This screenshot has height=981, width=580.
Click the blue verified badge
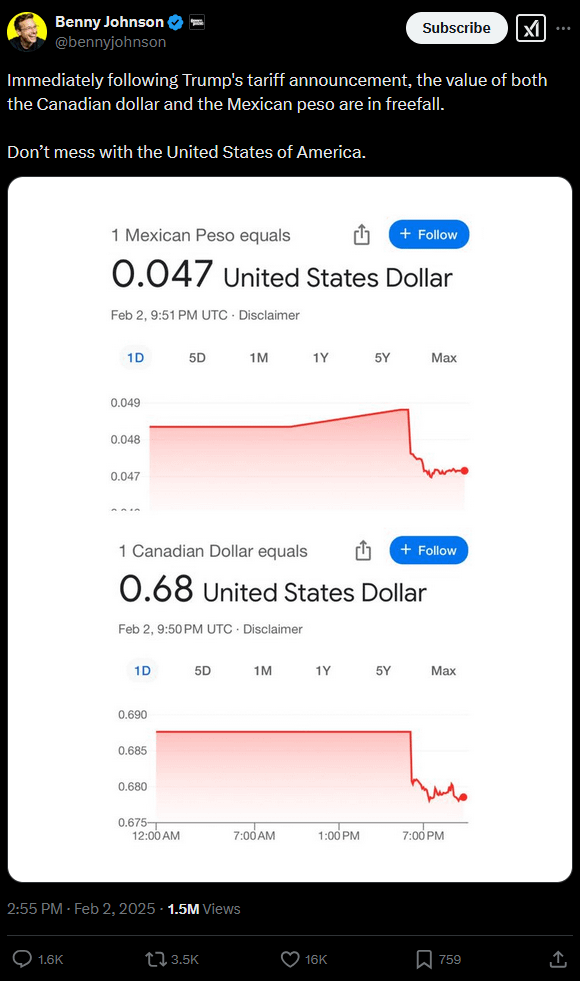(x=176, y=23)
